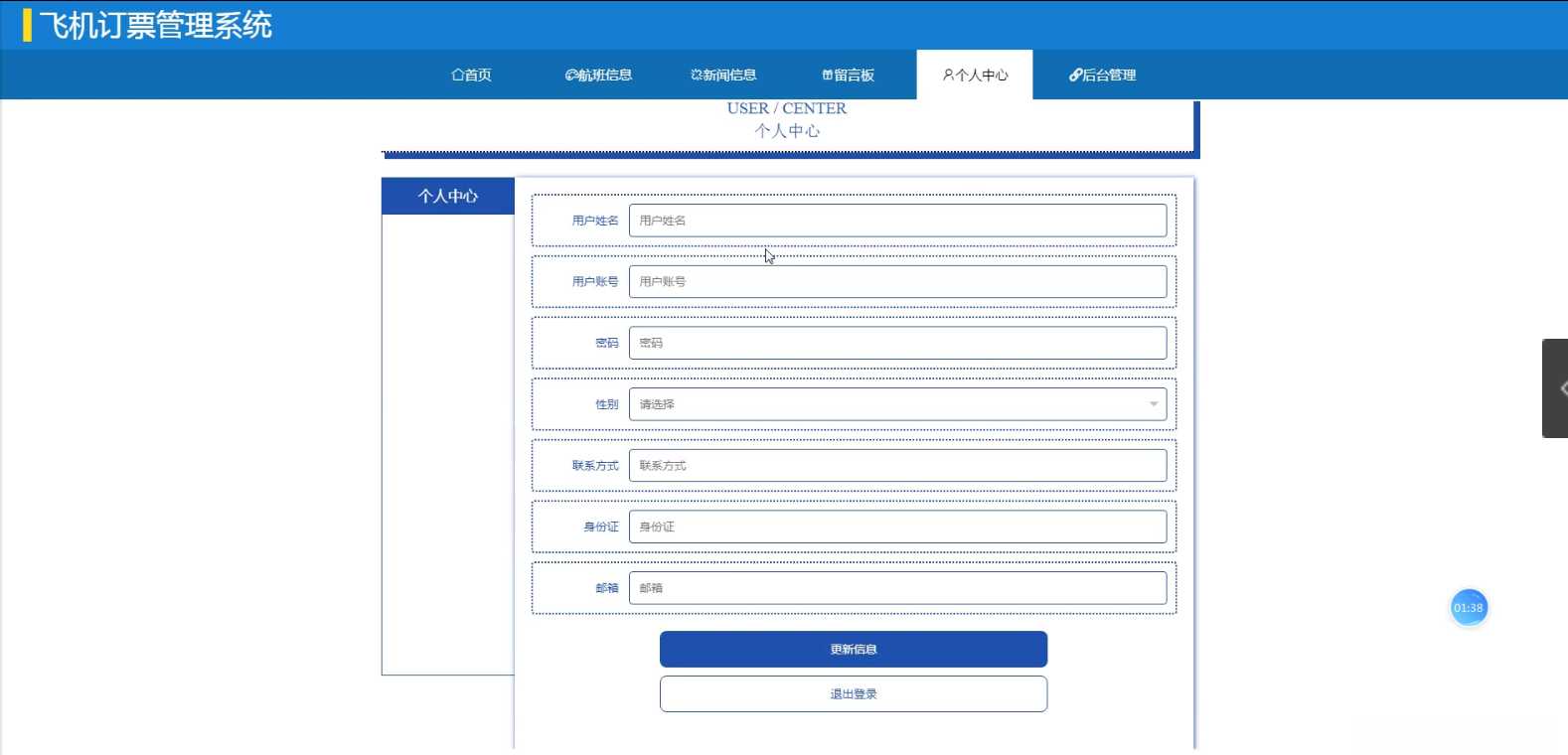Viewport: 1568px width, 755px height.
Task: Click the 用户姓名 input field
Action: 897,221
